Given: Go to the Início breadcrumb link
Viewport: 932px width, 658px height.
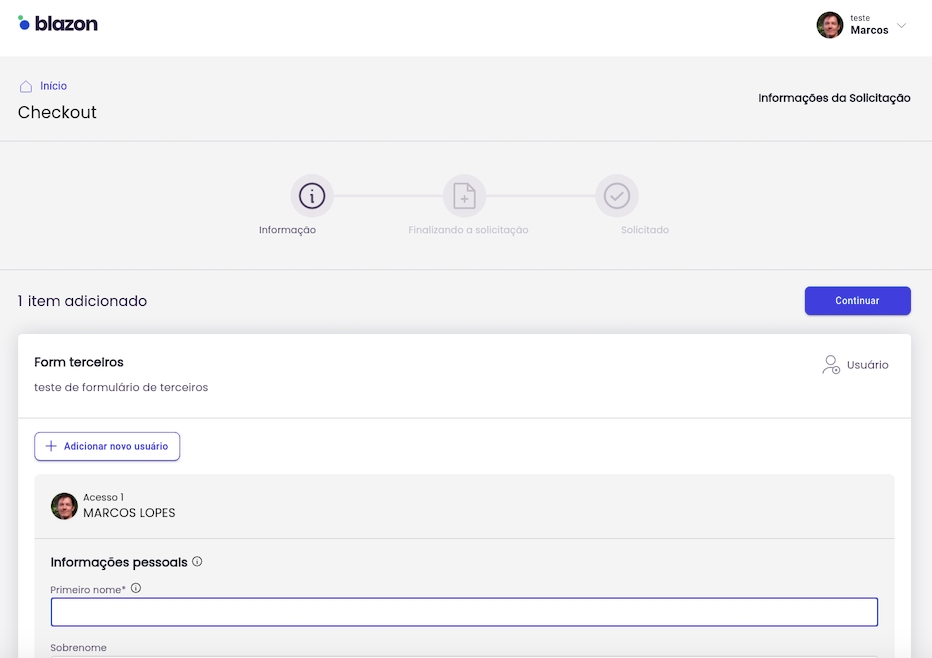Looking at the screenshot, I should click(53, 86).
